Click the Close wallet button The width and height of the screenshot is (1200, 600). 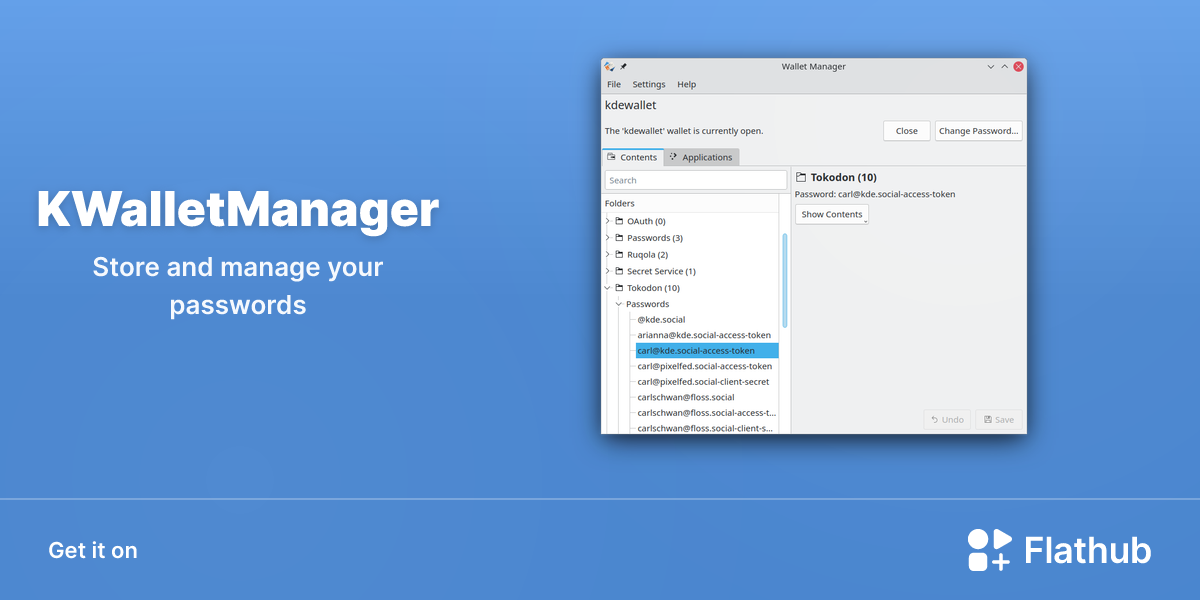tap(907, 131)
